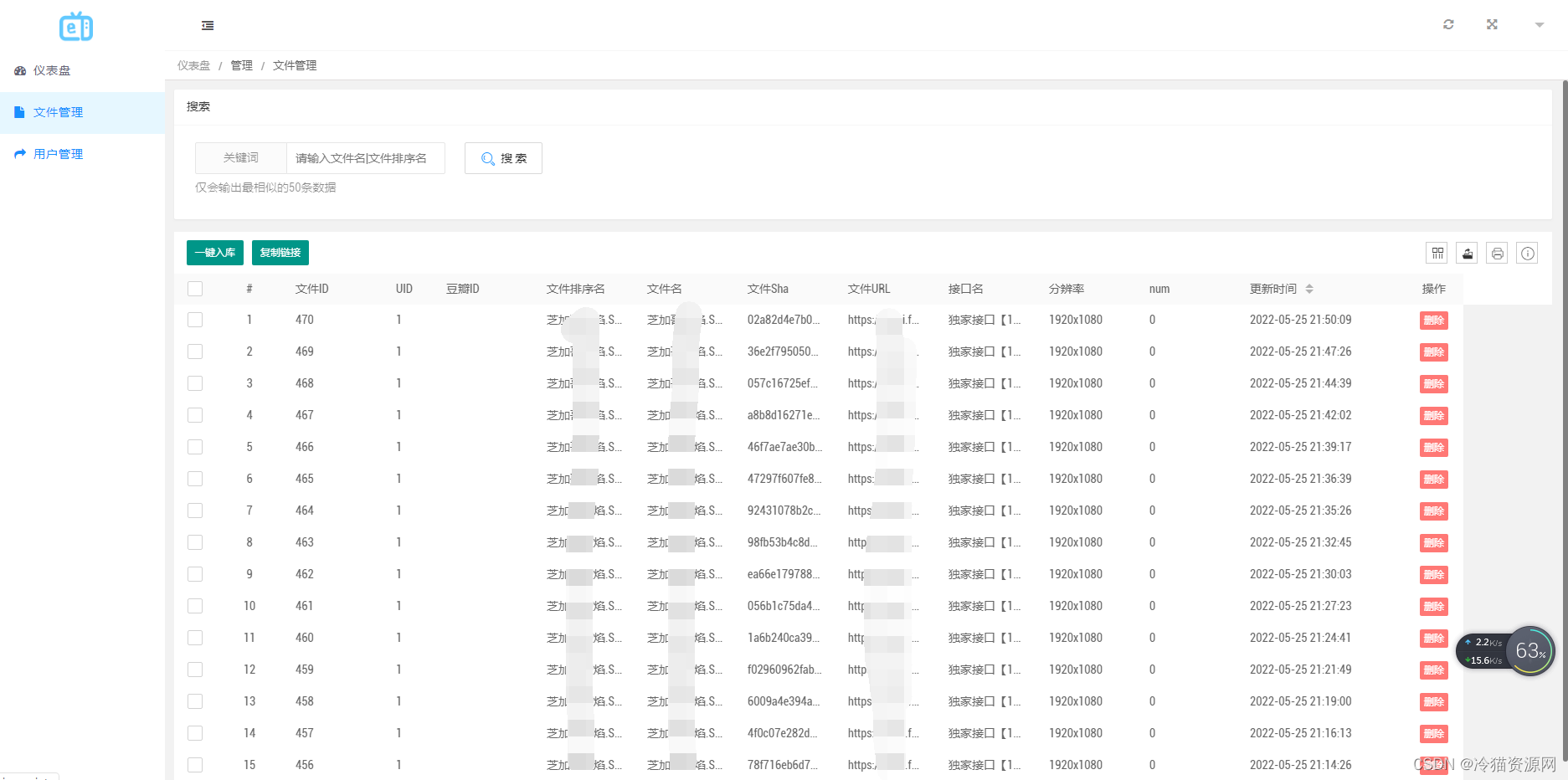Click the timestamp 2022-05-25 21:50:09
The width and height of the screenshot is (1568, 780).
point(1300,320)
